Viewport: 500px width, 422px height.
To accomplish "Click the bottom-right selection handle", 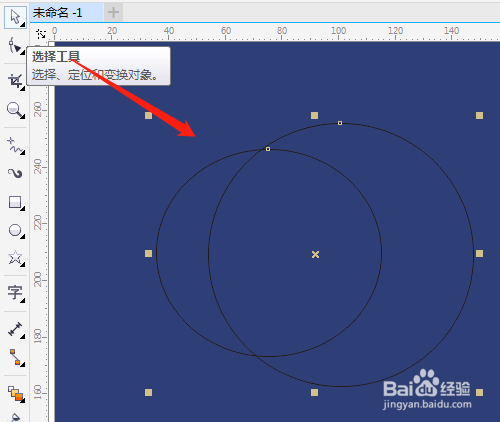I will (479, 392).
